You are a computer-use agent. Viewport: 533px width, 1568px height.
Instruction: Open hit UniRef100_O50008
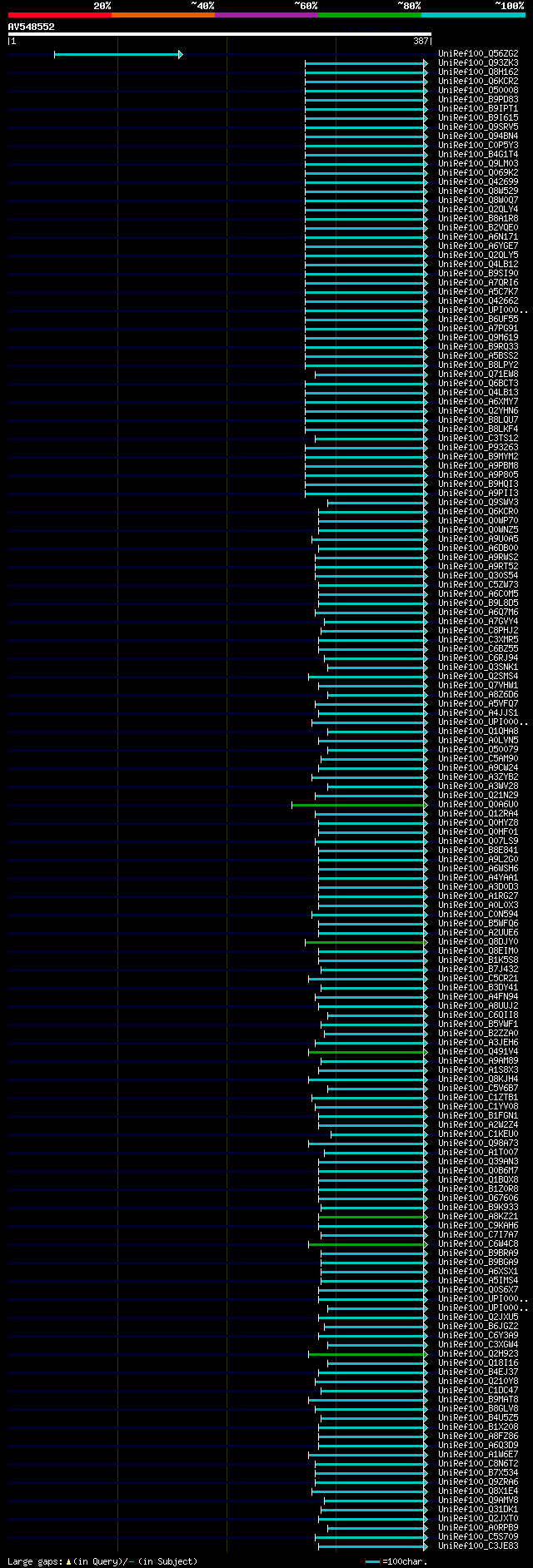coord(478,91)
